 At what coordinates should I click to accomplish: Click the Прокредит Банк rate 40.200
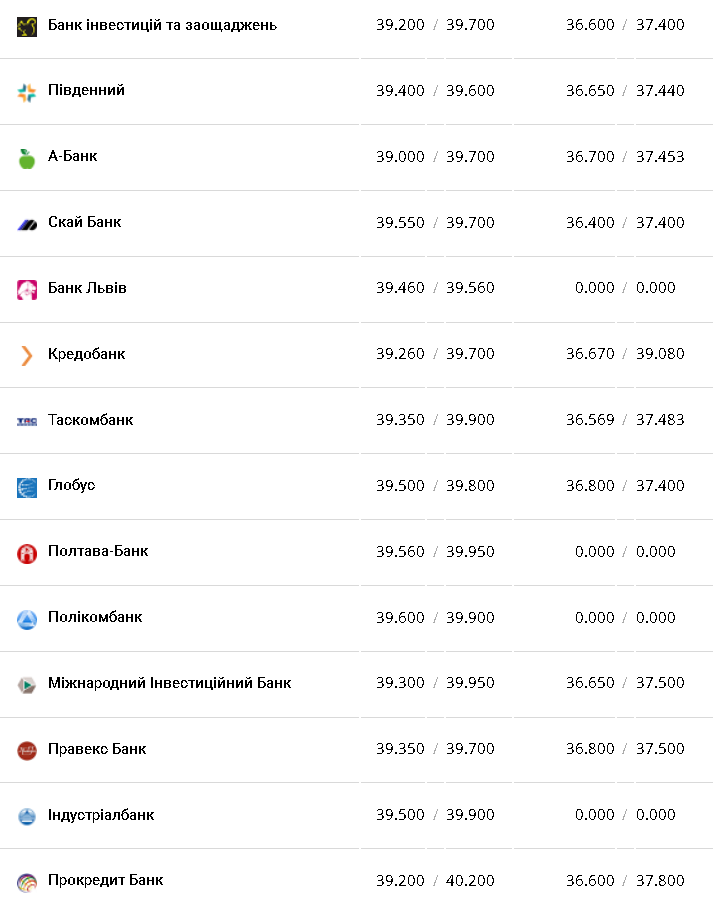tap(470, 881)
